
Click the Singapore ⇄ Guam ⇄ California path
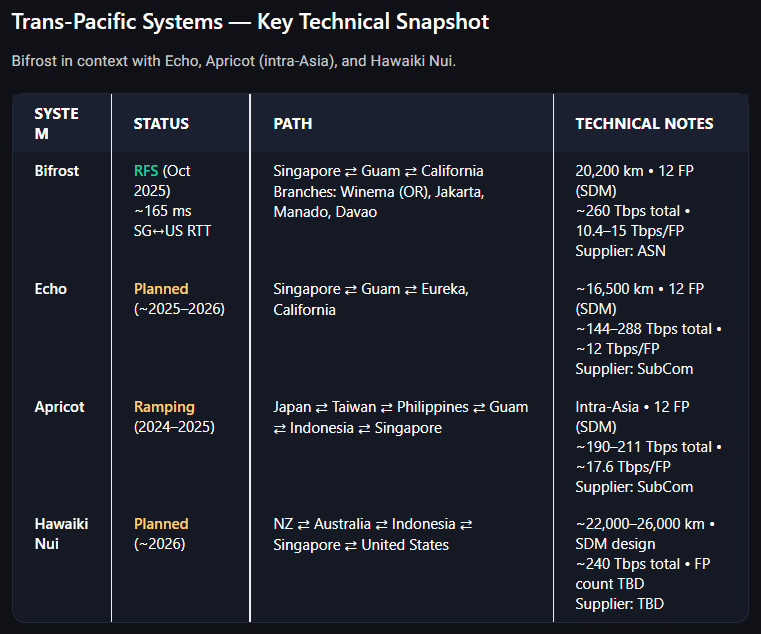tap(378, 171)
